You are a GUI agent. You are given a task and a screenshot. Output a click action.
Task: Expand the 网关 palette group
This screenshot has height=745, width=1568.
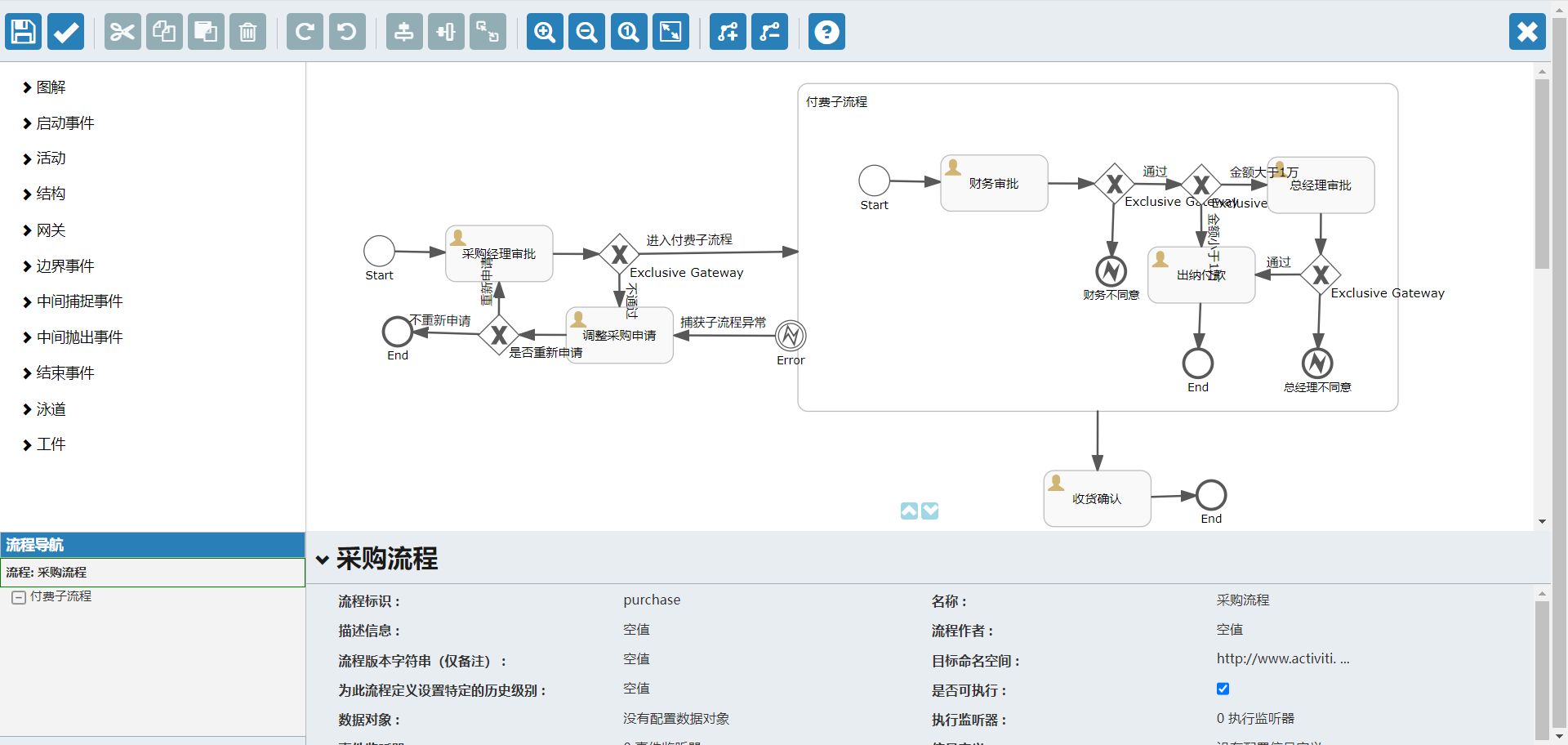tap(51, 230)
